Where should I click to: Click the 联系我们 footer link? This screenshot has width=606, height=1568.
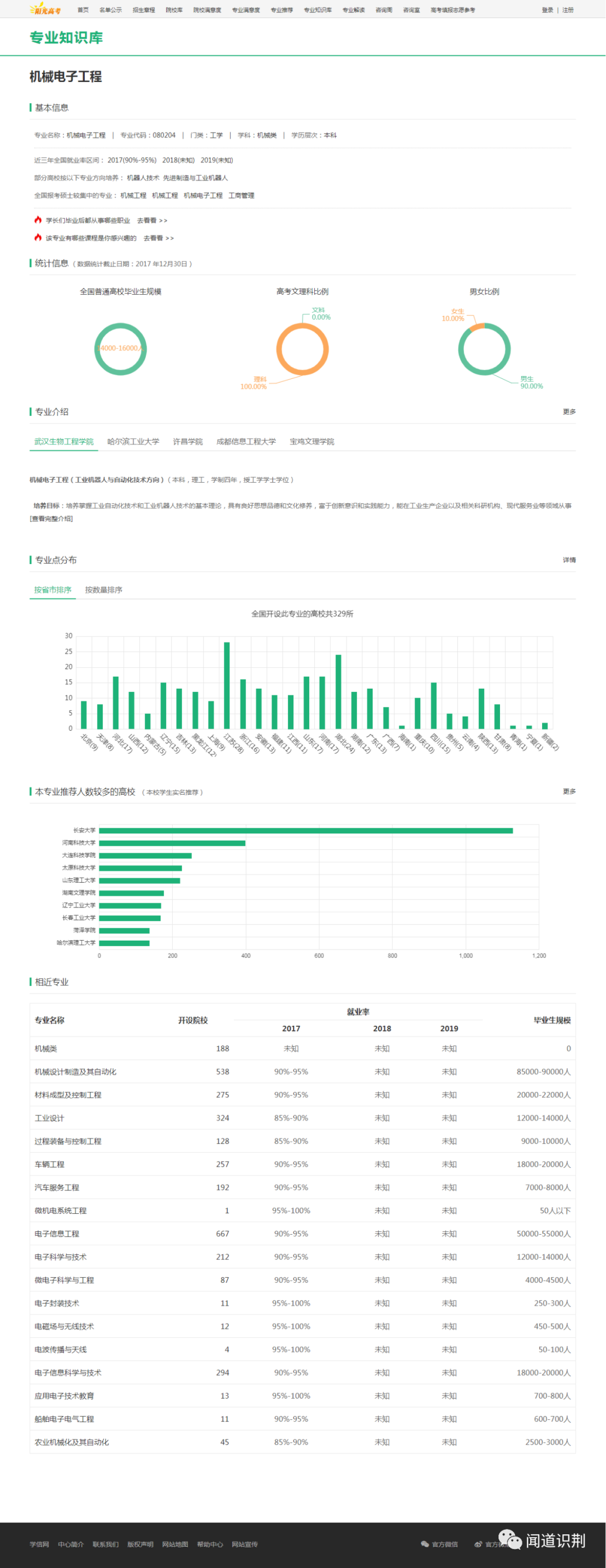click(x=106, y=1544)
